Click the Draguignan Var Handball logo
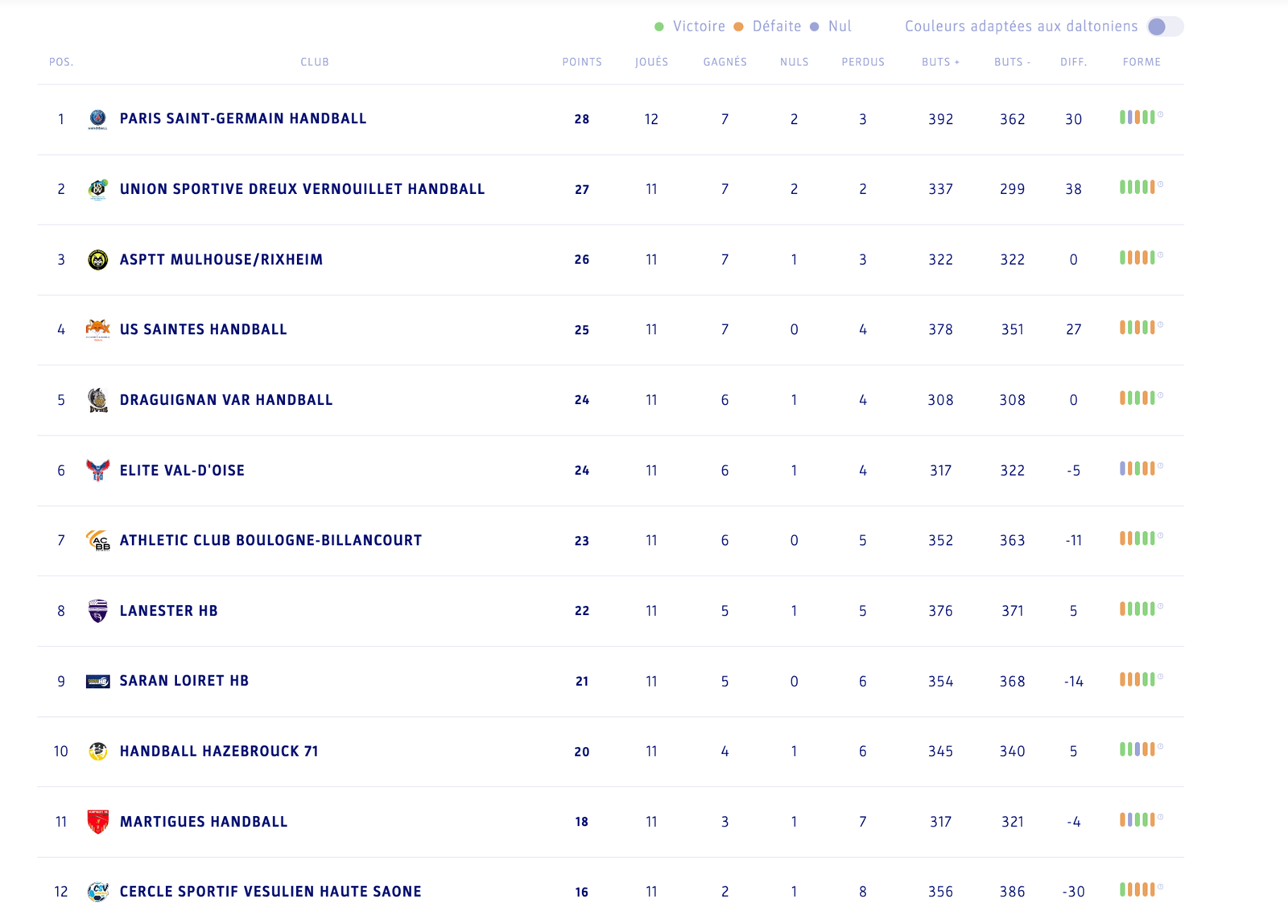This screenshot has width=1288, height=924. [x=97, y=400]
